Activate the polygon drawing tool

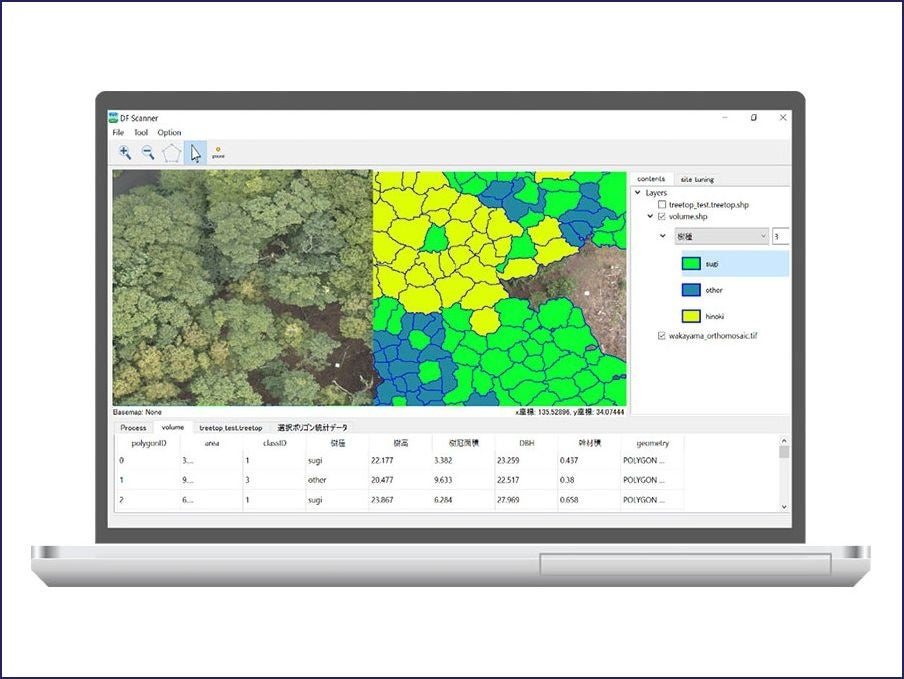(172, 153)
